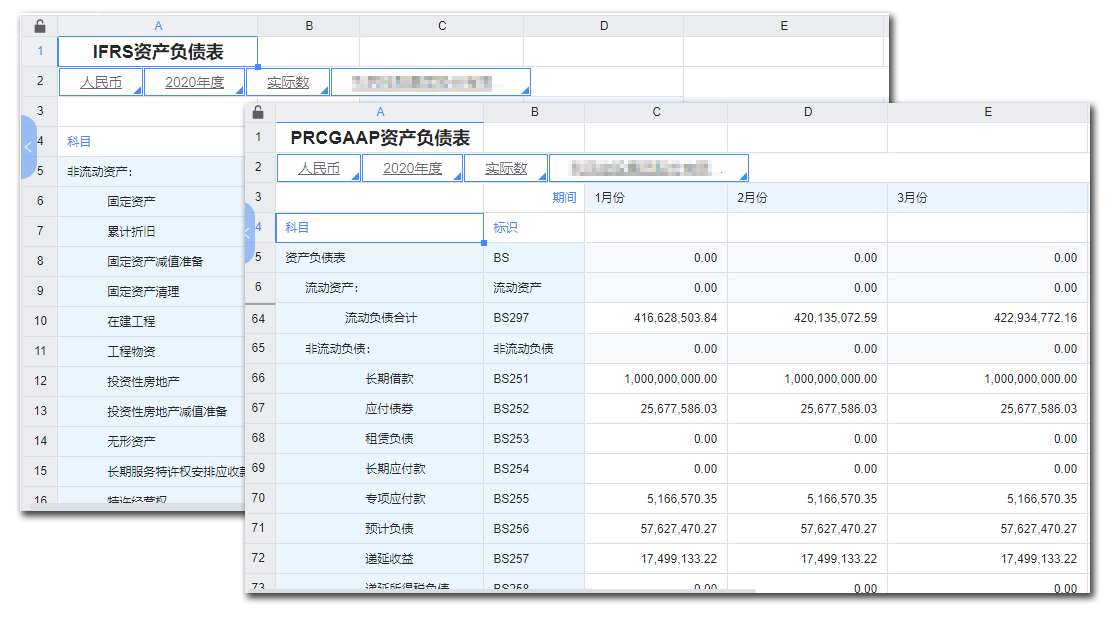Select column B header in the IFRS sheet
Screen dimensions: 1112x618
(x=308, y=26)
